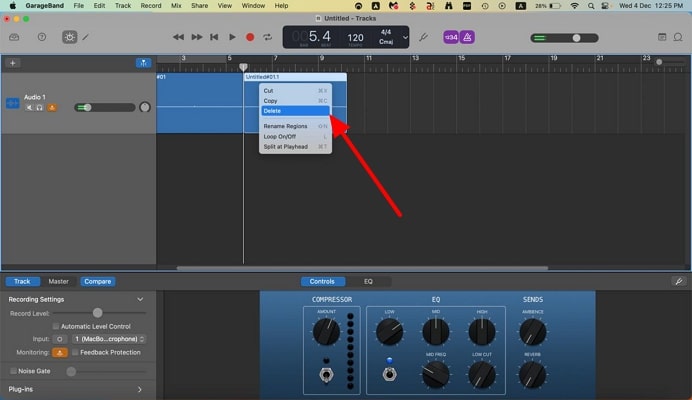Go to beginning of project
692x400 pixels.
click(214, 37)
